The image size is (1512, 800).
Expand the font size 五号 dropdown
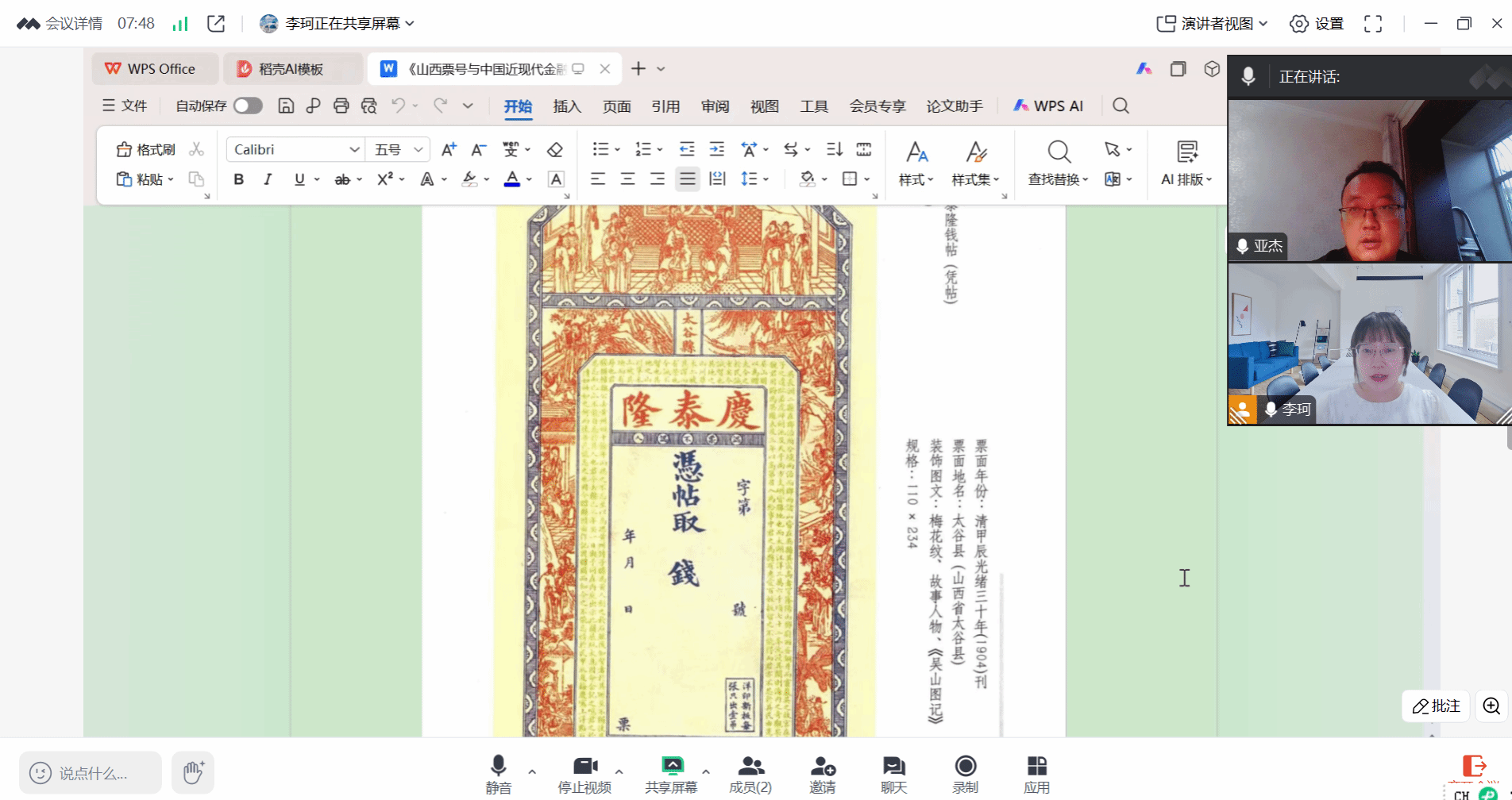click(x=399, y=149)
